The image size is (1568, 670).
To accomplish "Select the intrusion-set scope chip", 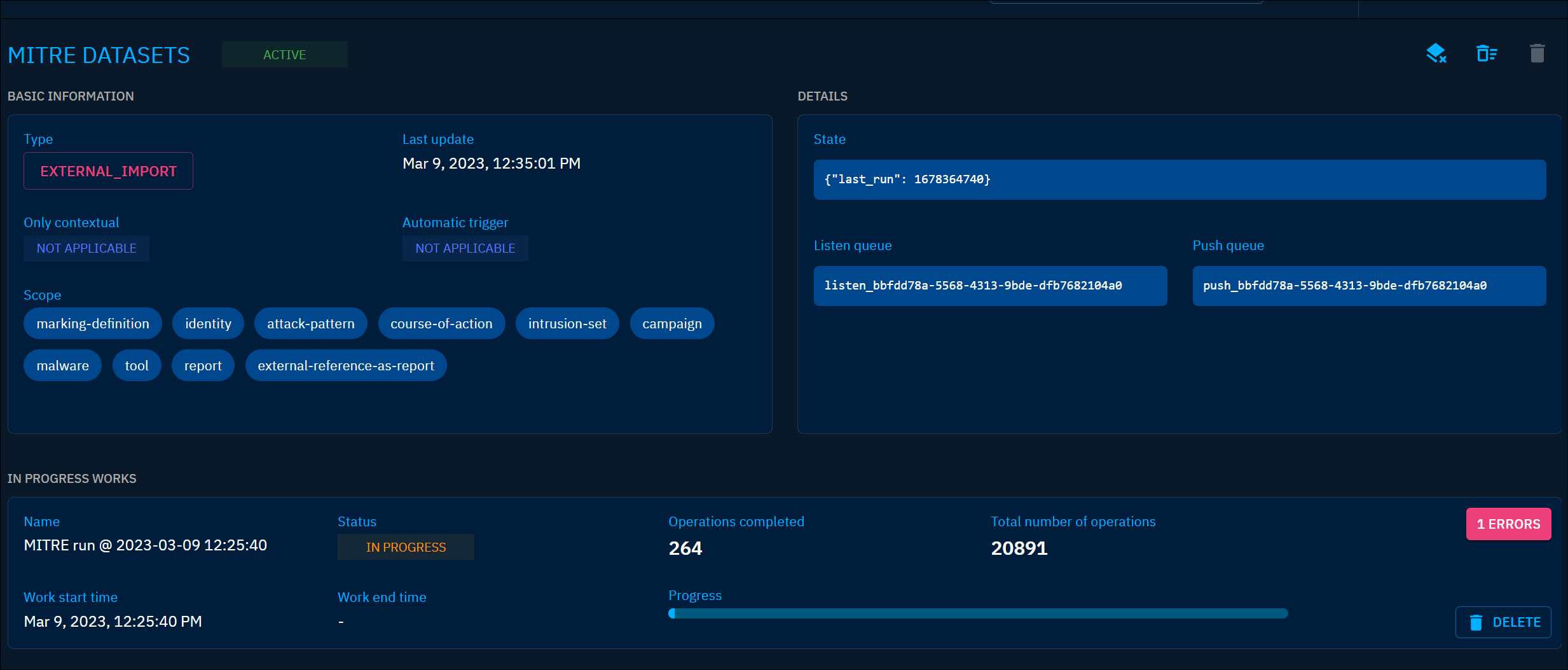I will point(567,323).
